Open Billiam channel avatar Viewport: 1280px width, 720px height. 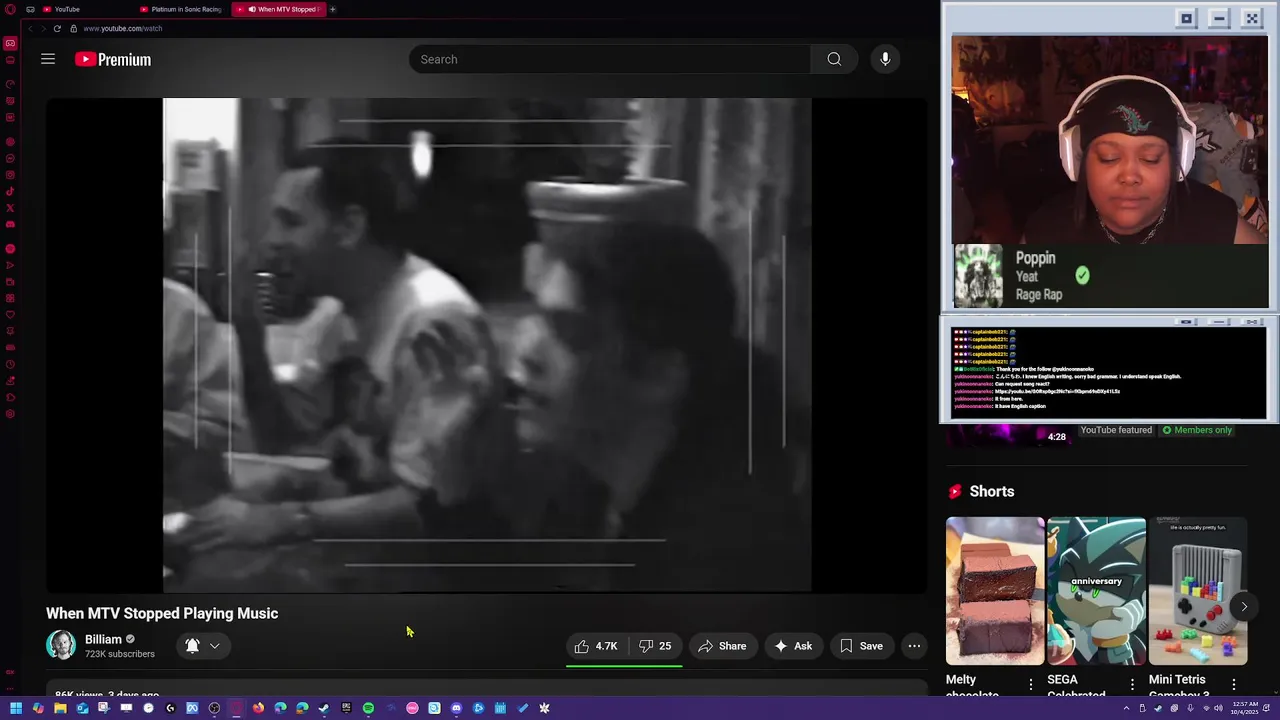pos(61,645)
